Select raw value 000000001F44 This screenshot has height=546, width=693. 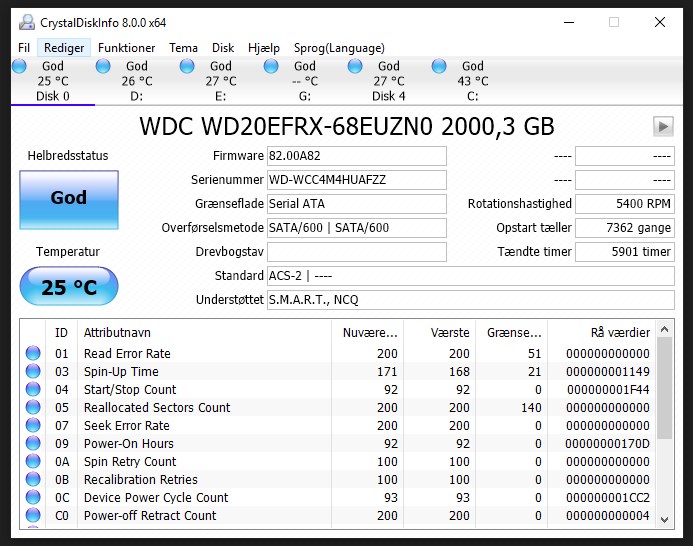[x=608, y=389]
